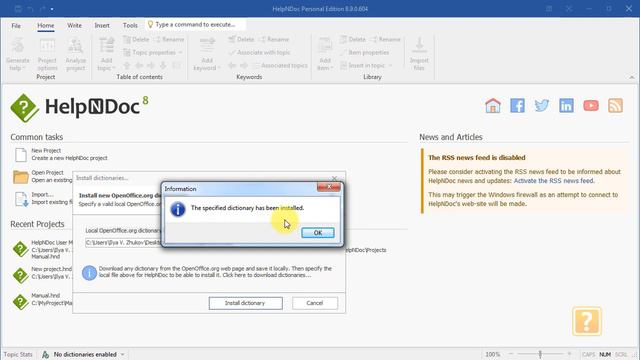
Task: Open the HelpNDoc User Manual recent project
Action: pos(42,249)
